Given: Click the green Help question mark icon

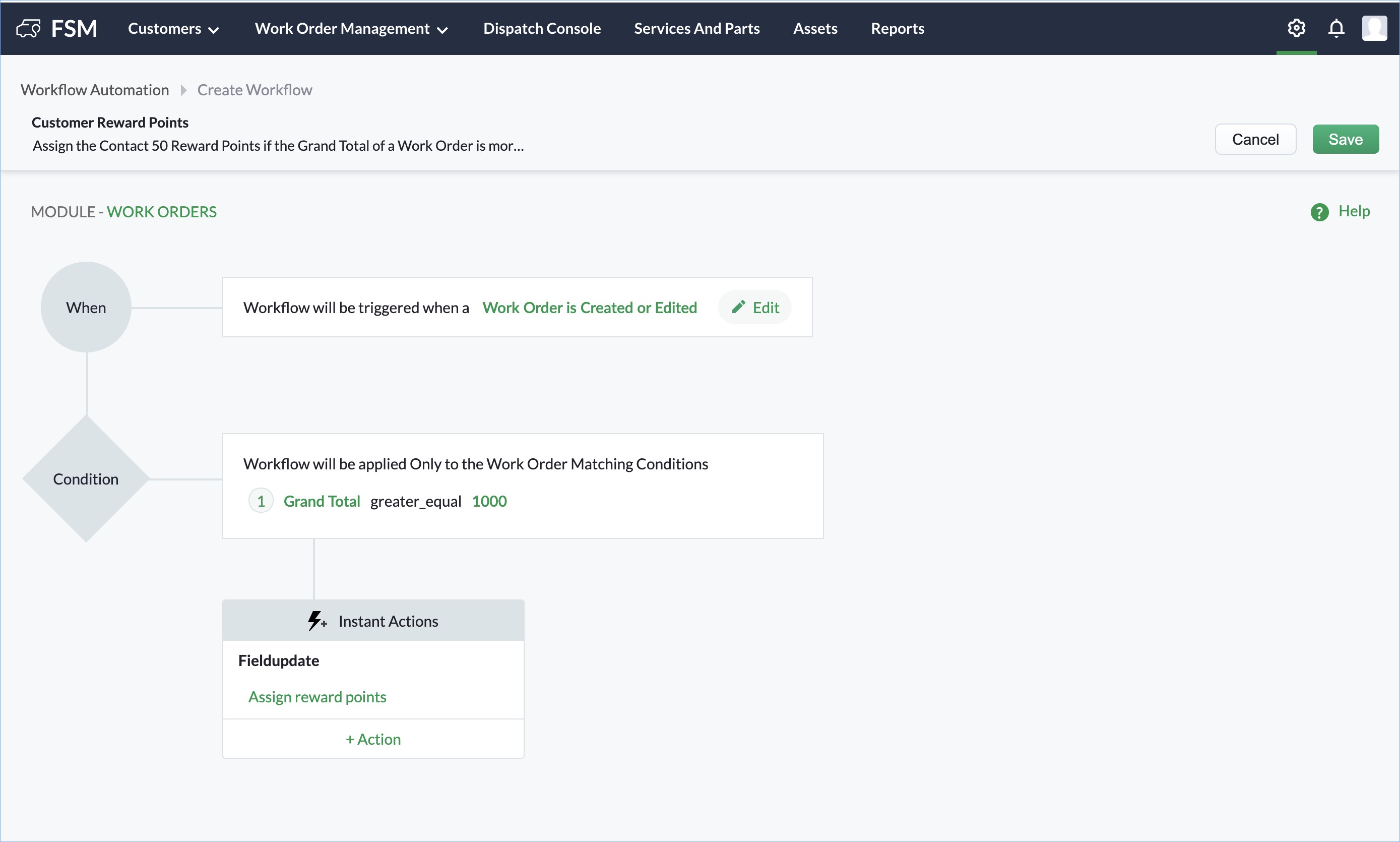Looking at the screenshot, I should [x=1319, y=212].
